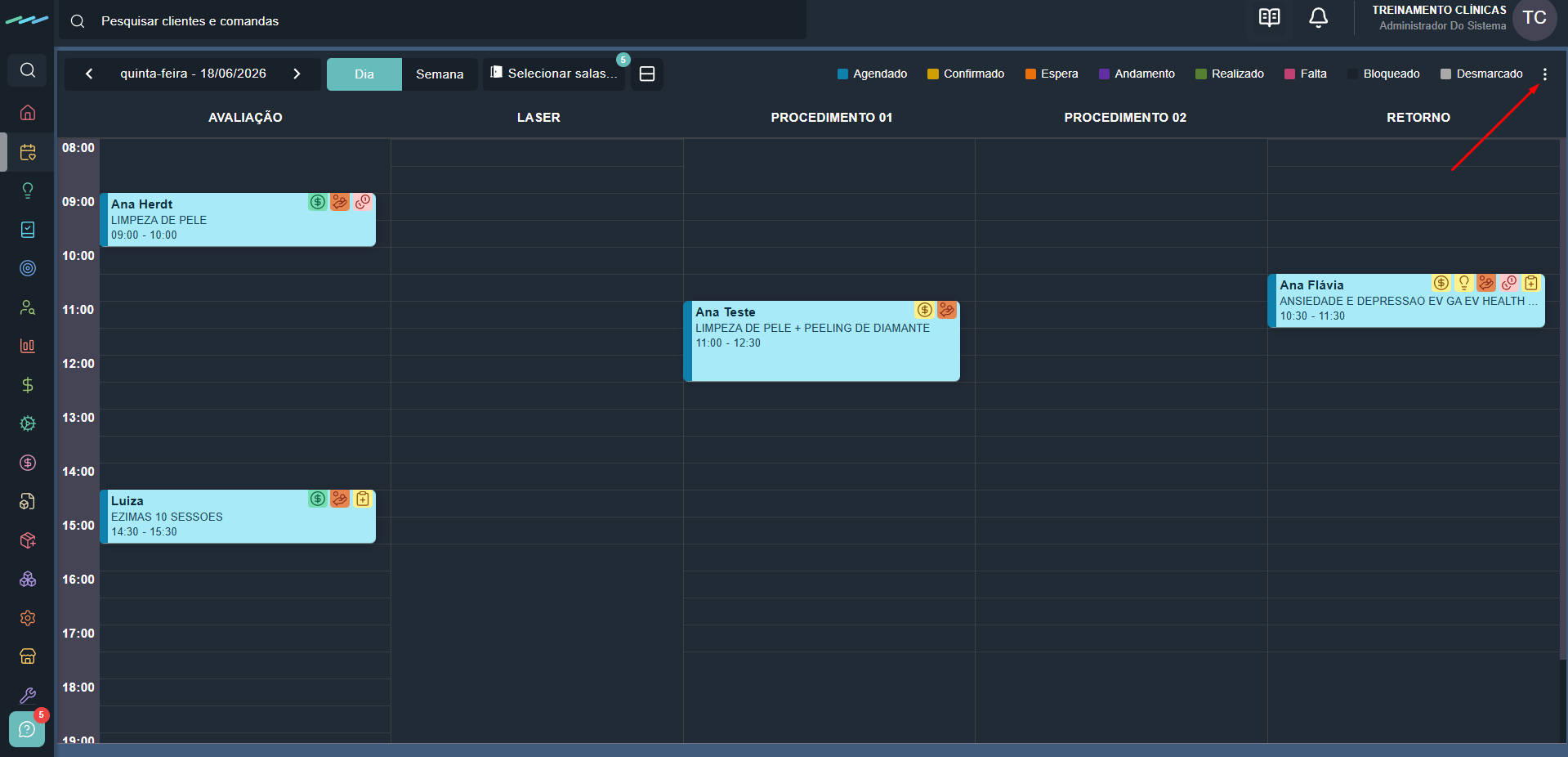1568x757 pixels.
Task: Click the PROCEDIMENTO 01 column header
Action: pyautogui.click(x=831, y=118)
